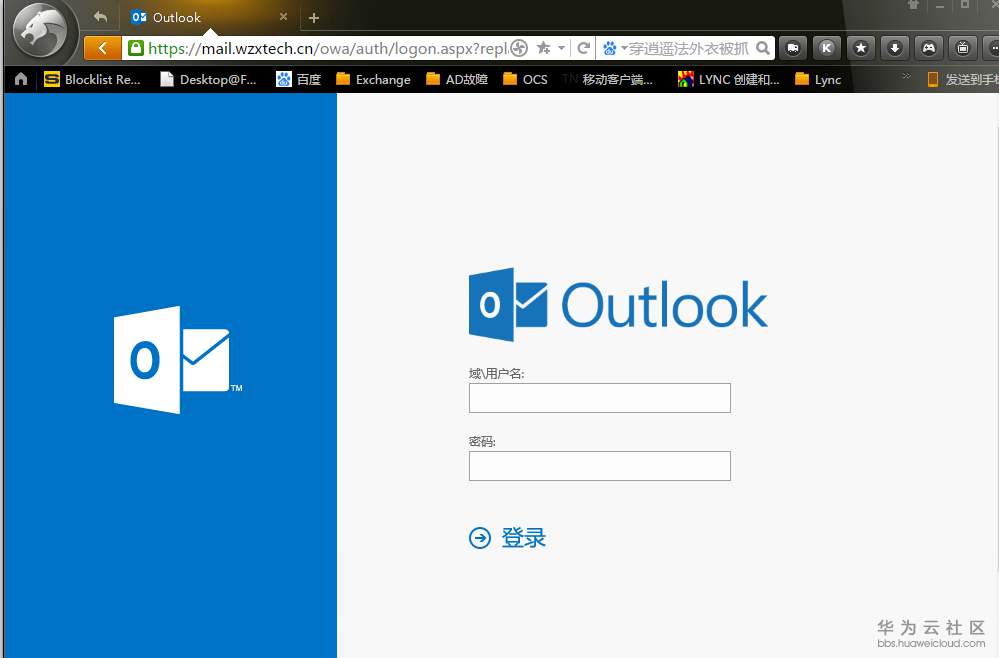This screenshot has width=999, height=658.
Task: Open the AD故障 bookmark folder
Action: 457,79
